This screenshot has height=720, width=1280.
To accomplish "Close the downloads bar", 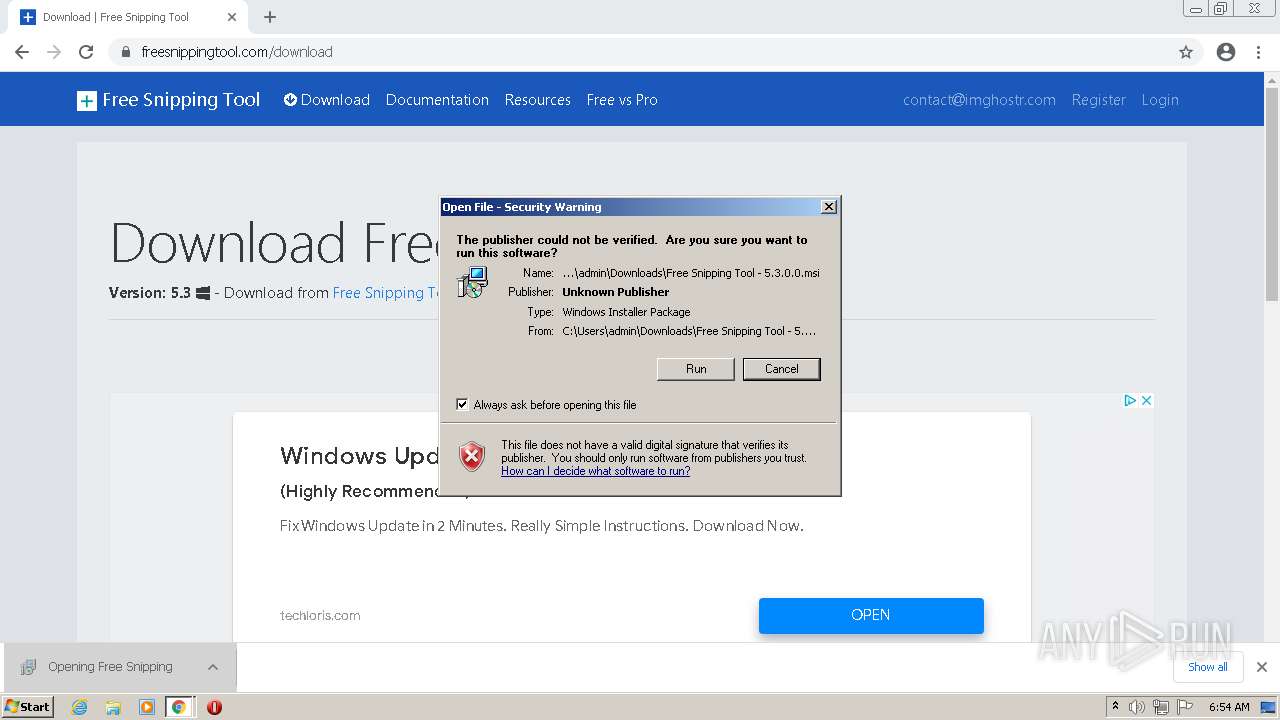I will click(1262, 667).
